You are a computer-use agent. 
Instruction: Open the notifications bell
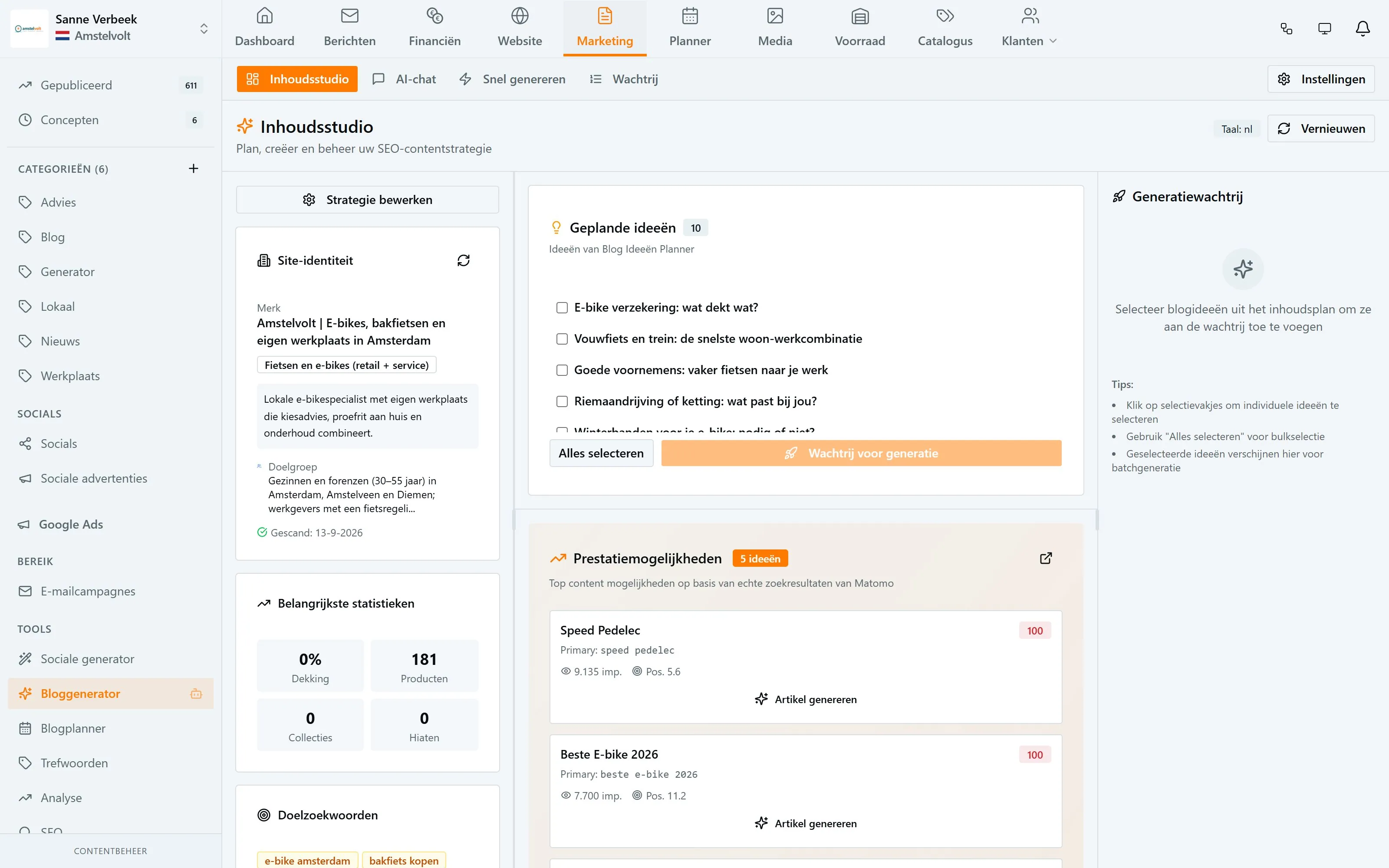(1363, 29)
